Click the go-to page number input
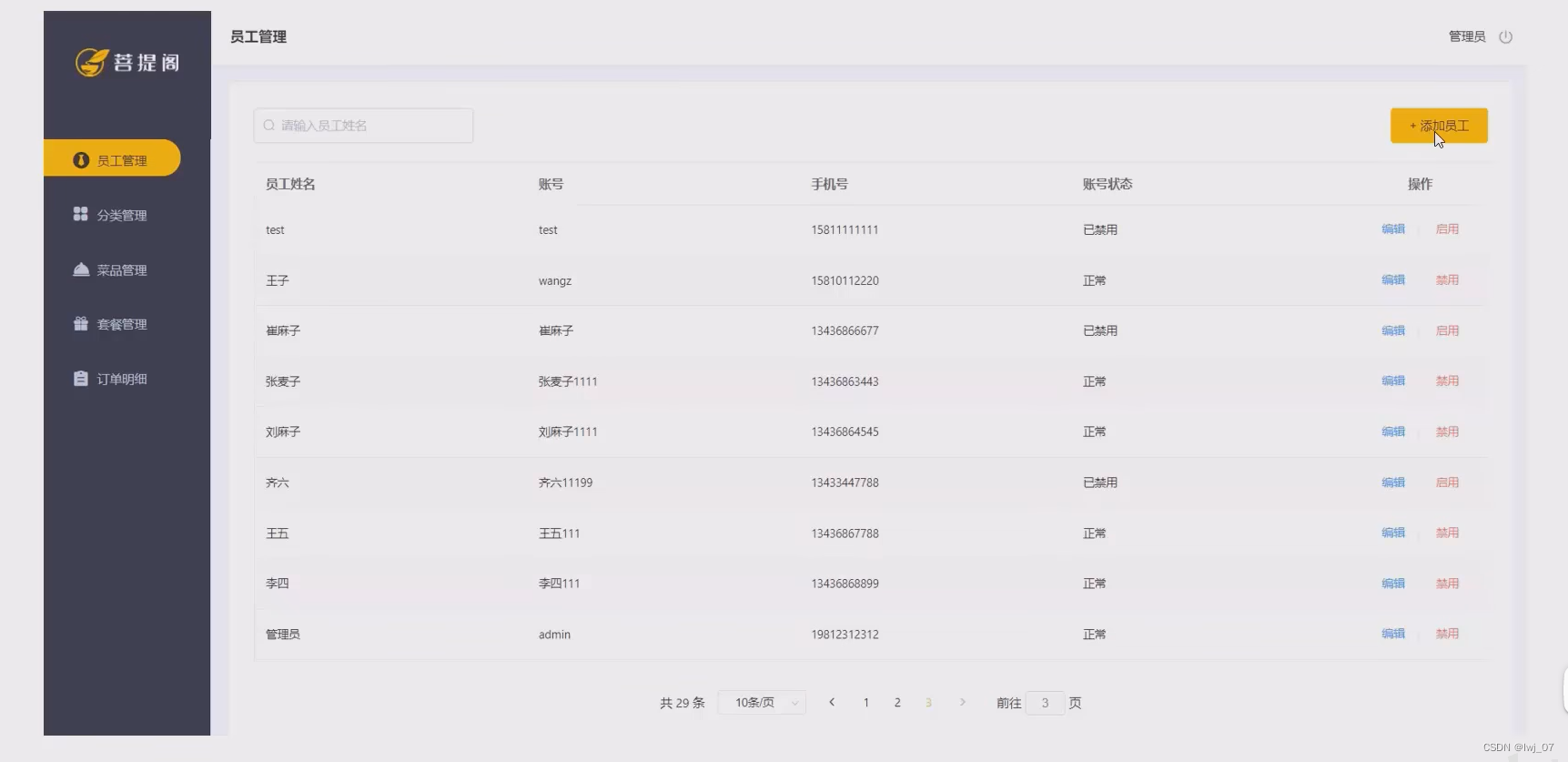Image resolution: width=1568 pixels, height=762 pixels. tap(1045, 702)
